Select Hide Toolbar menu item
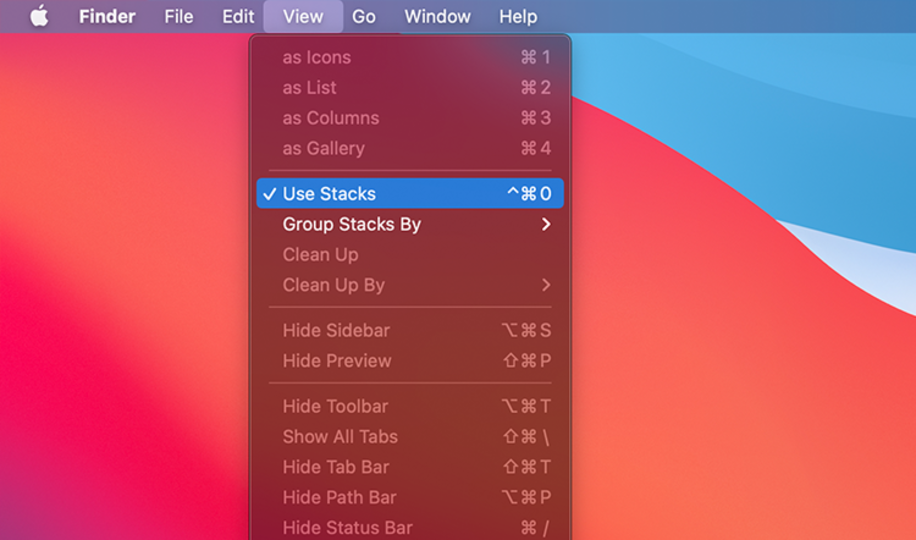This screenshot has height=540, width=916. click(410, 406)
